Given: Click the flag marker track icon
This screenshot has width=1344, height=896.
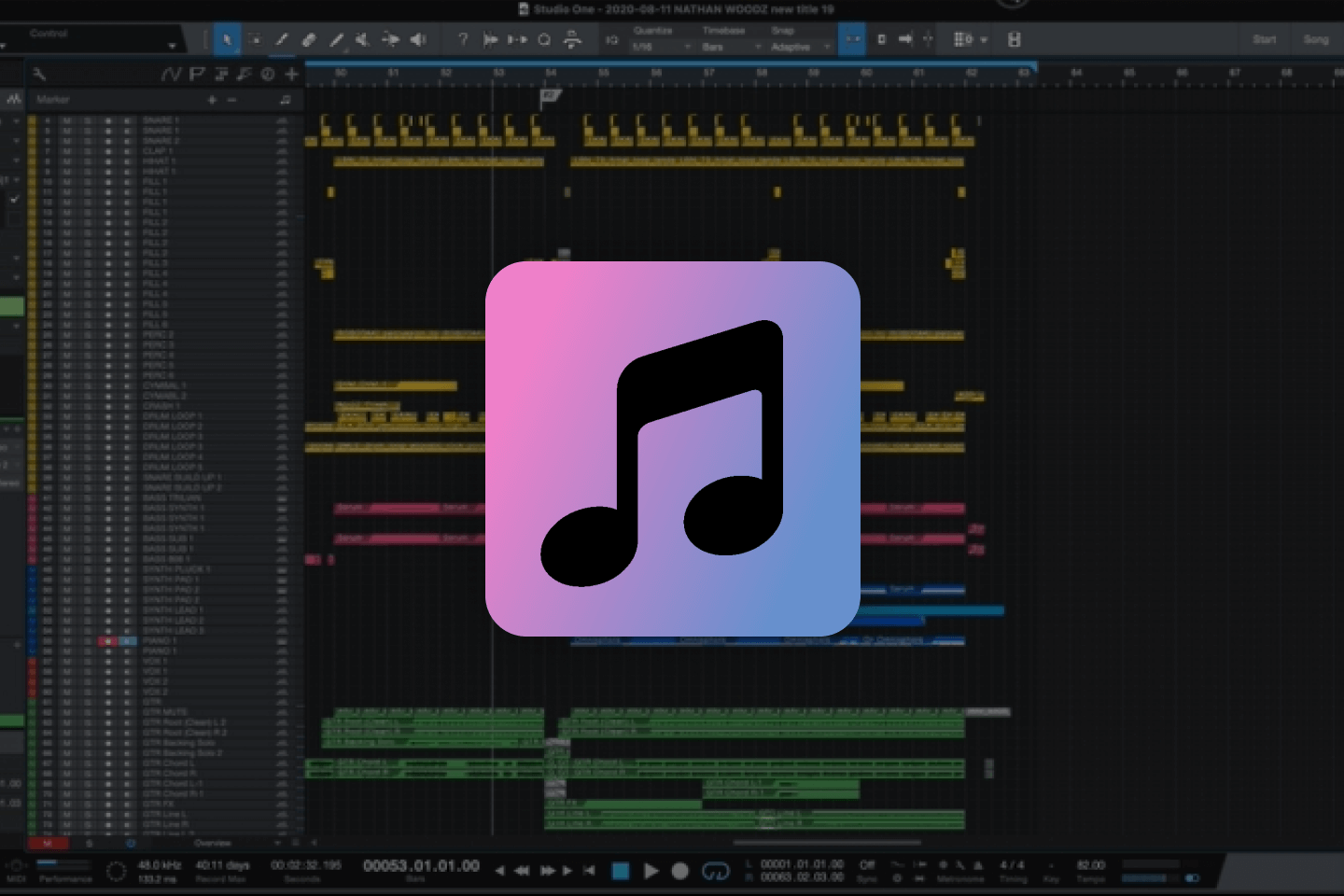Looking at the screenshot, I should 197,74.
